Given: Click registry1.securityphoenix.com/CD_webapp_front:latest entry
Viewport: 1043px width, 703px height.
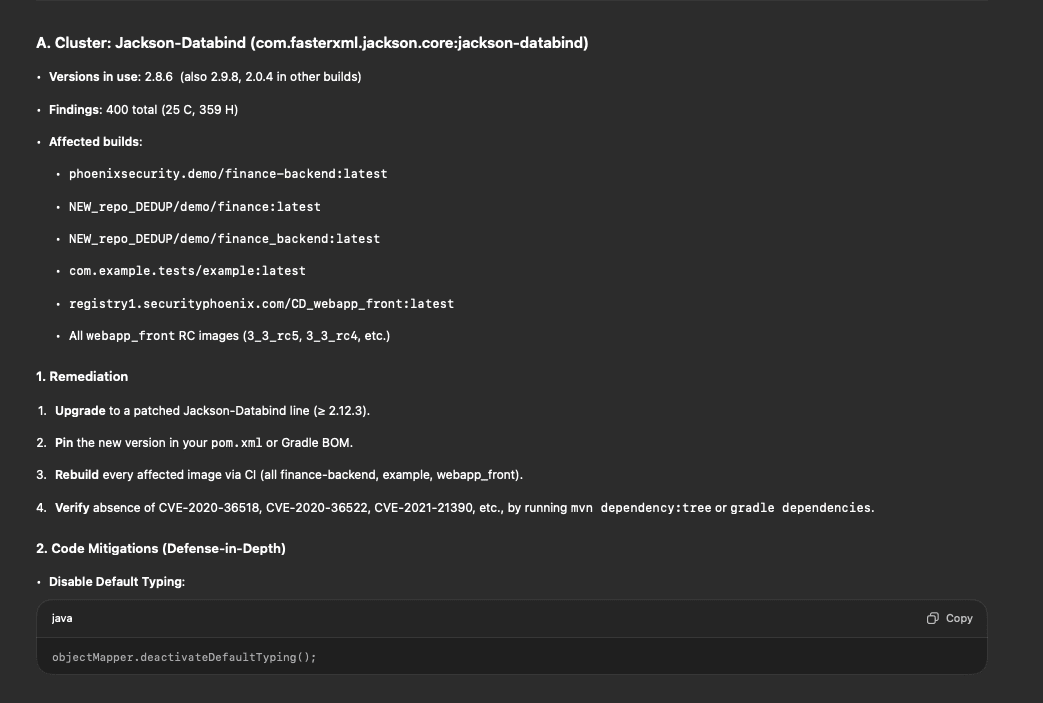Looking at the screenshot, I should pos(261,303).
